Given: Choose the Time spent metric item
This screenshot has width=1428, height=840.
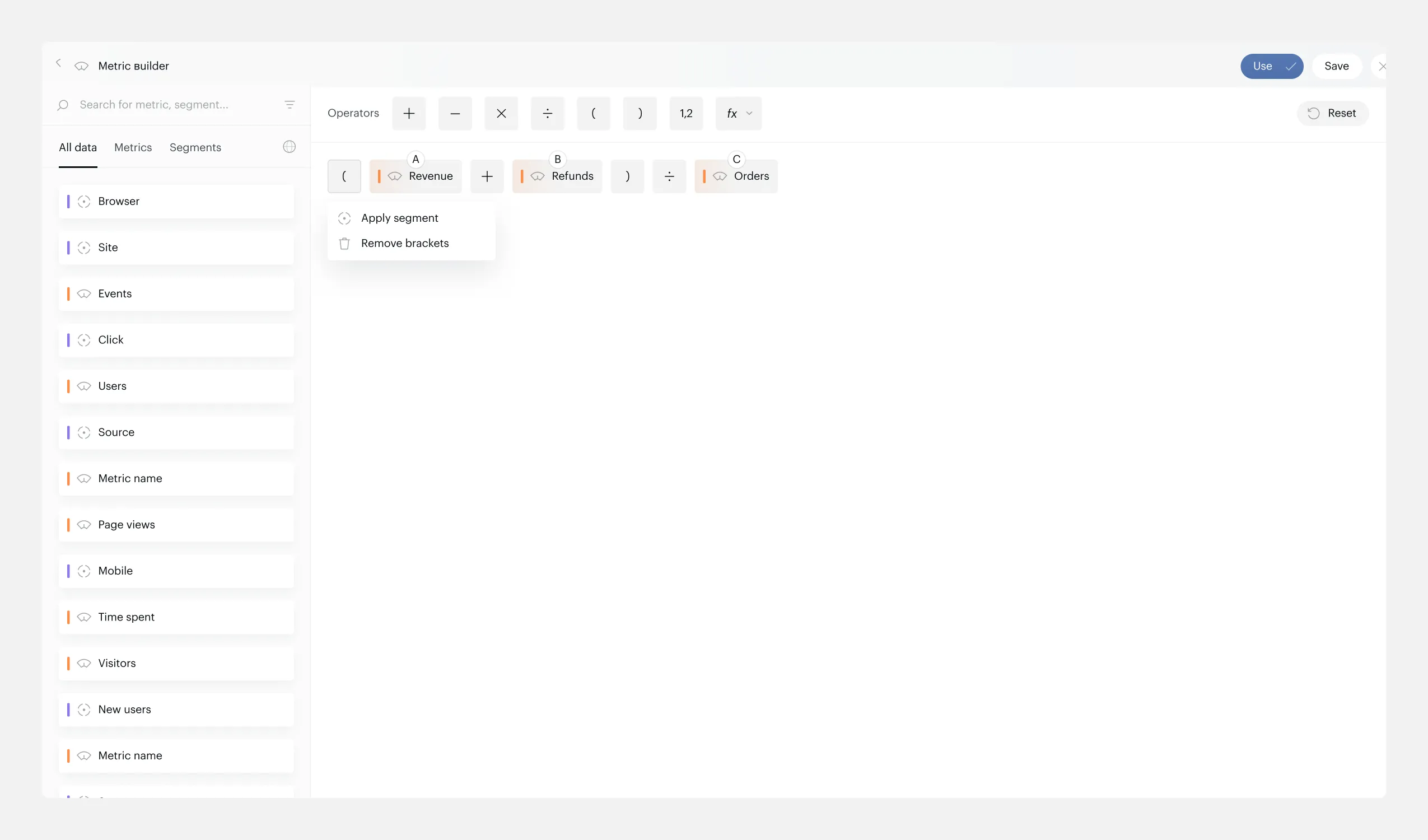Looking at the screenshot, I should click(x=176, y=617).
